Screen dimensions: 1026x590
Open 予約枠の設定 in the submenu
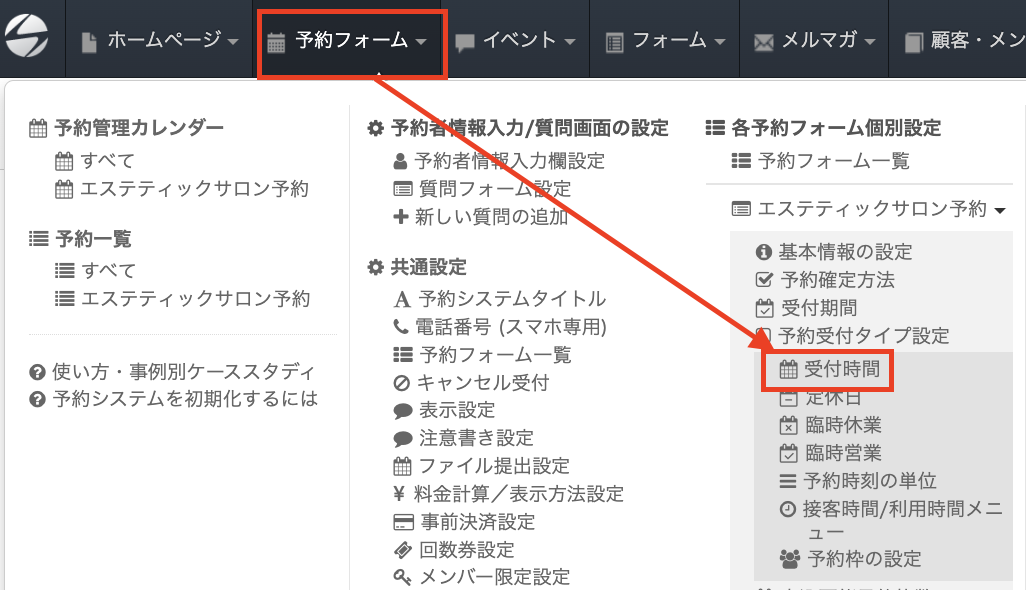[852, 559]
